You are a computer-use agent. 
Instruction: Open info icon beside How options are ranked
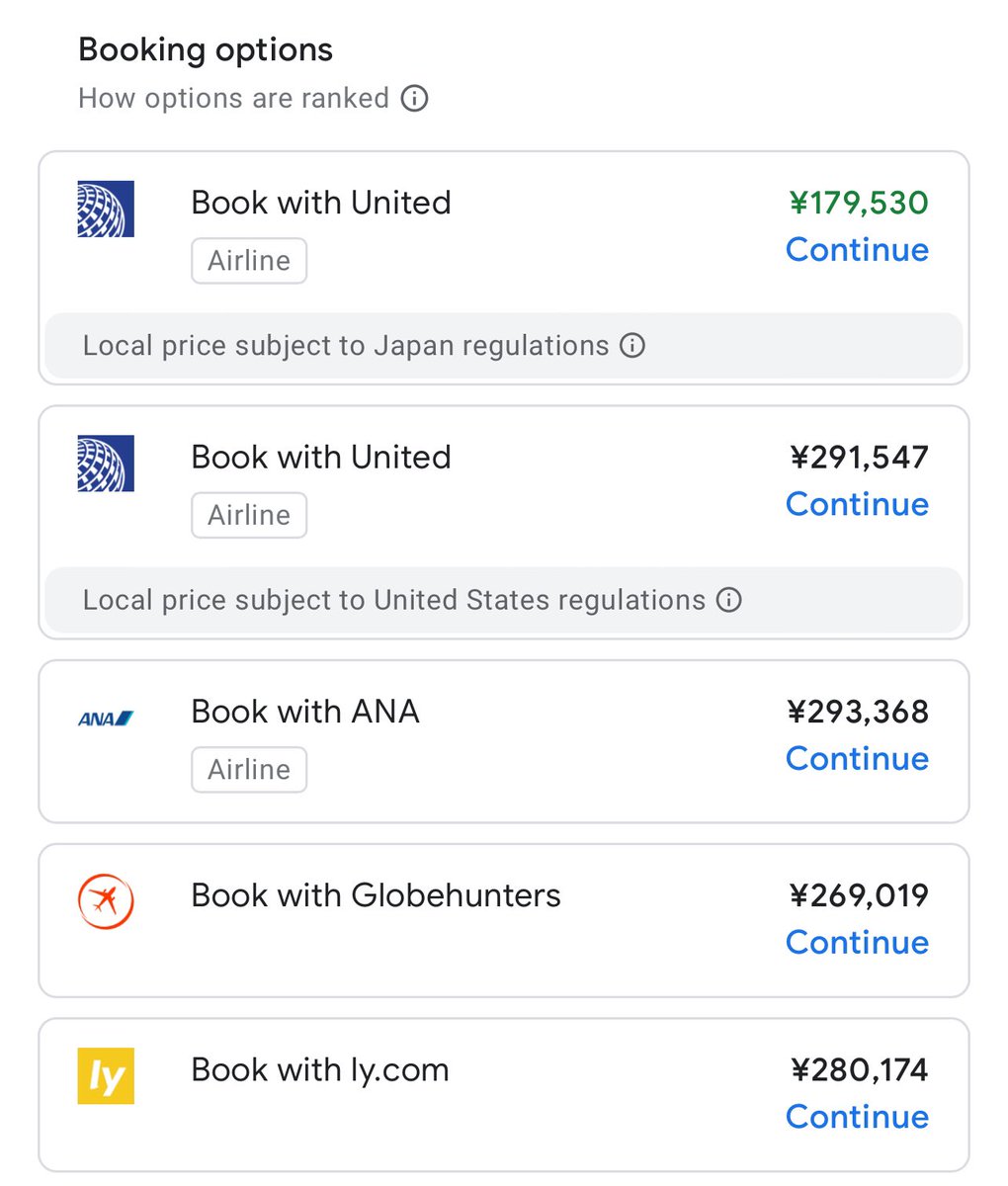coord(414,99)
